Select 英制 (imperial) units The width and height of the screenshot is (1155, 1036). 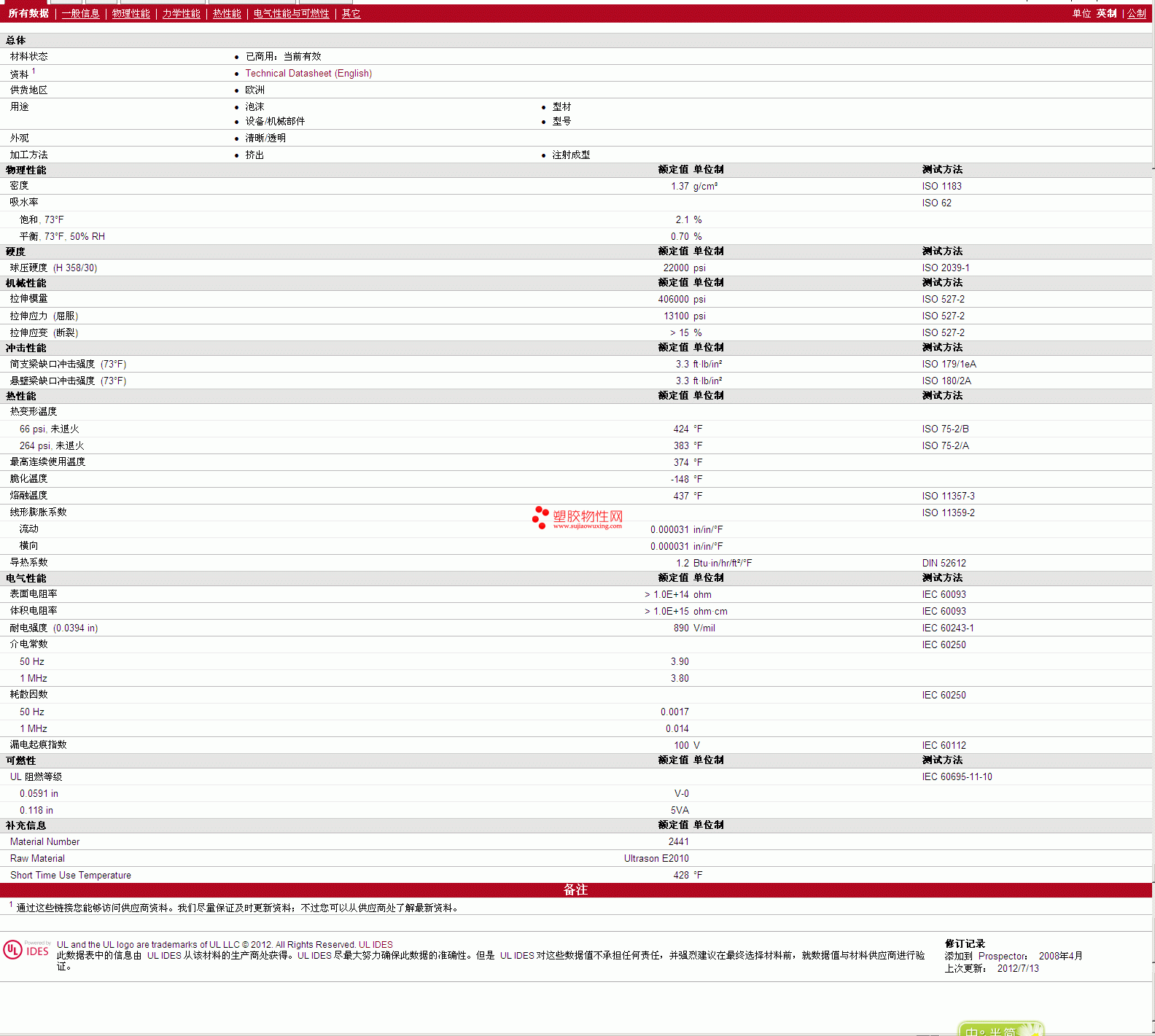pyautogui.click(x=1106, y=14)
